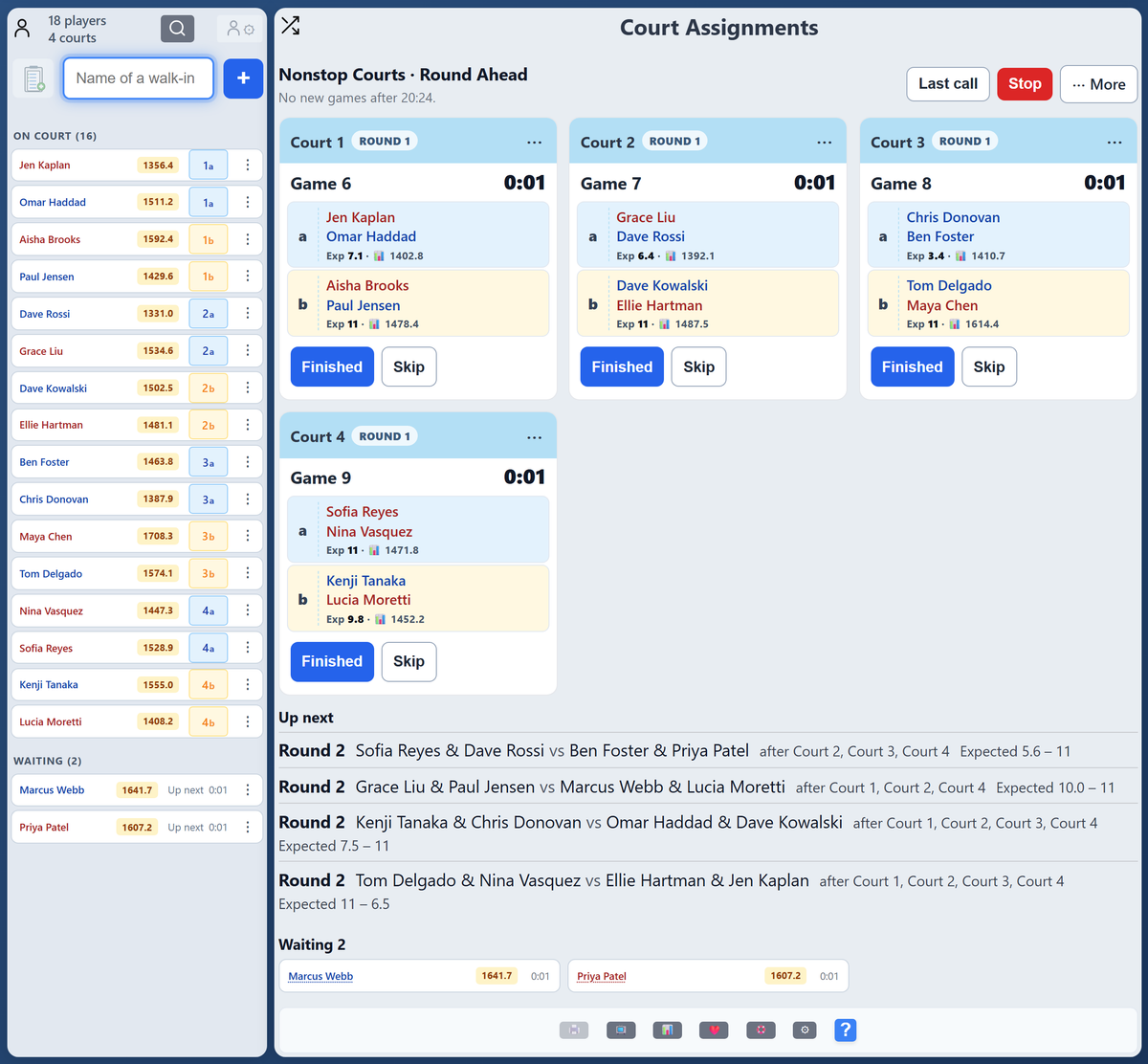This screenshot has width=1148, height=1064.
Task: Open the Court 4 ellipsis menu
Action: (x=535, y=437)
